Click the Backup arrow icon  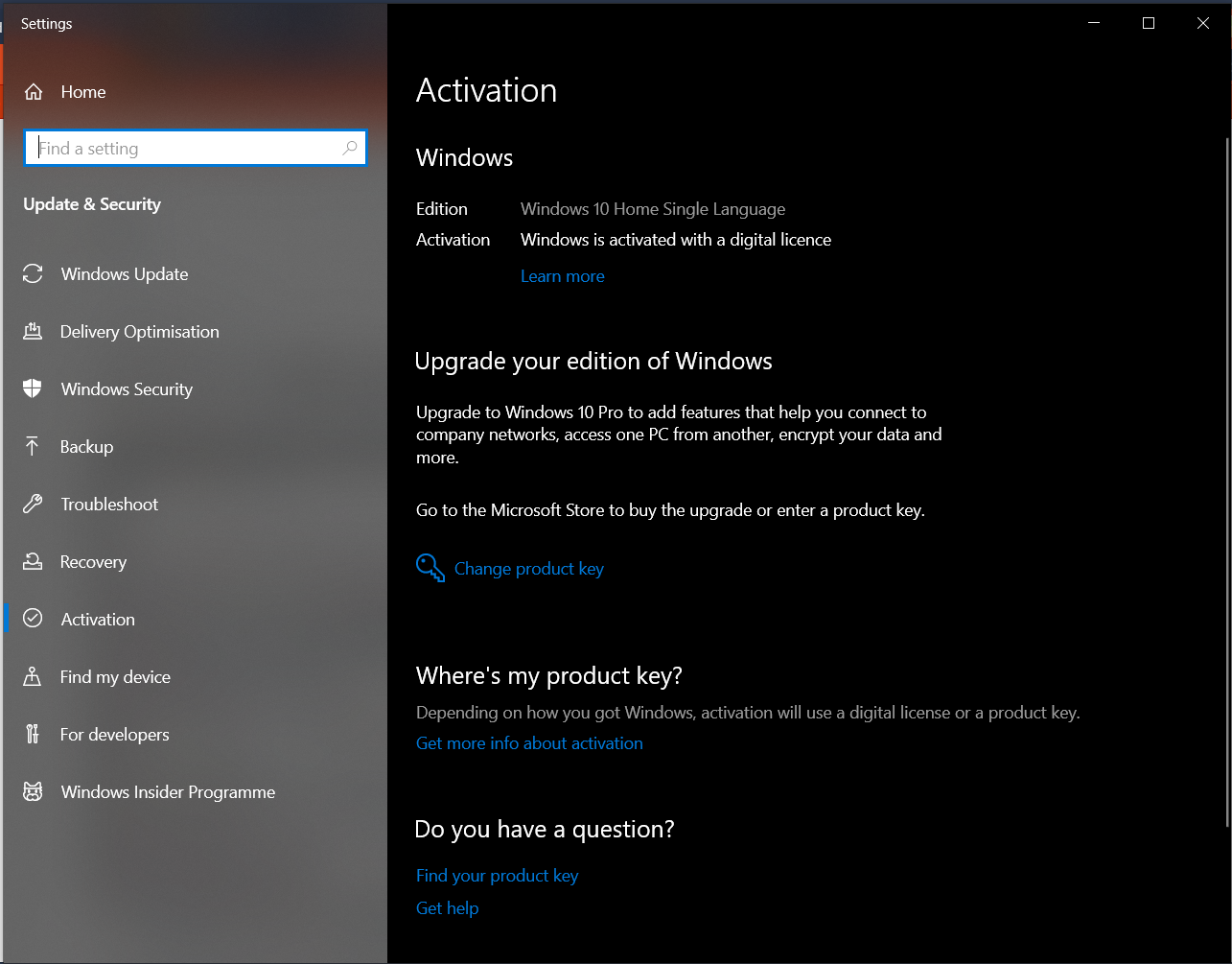33,447
